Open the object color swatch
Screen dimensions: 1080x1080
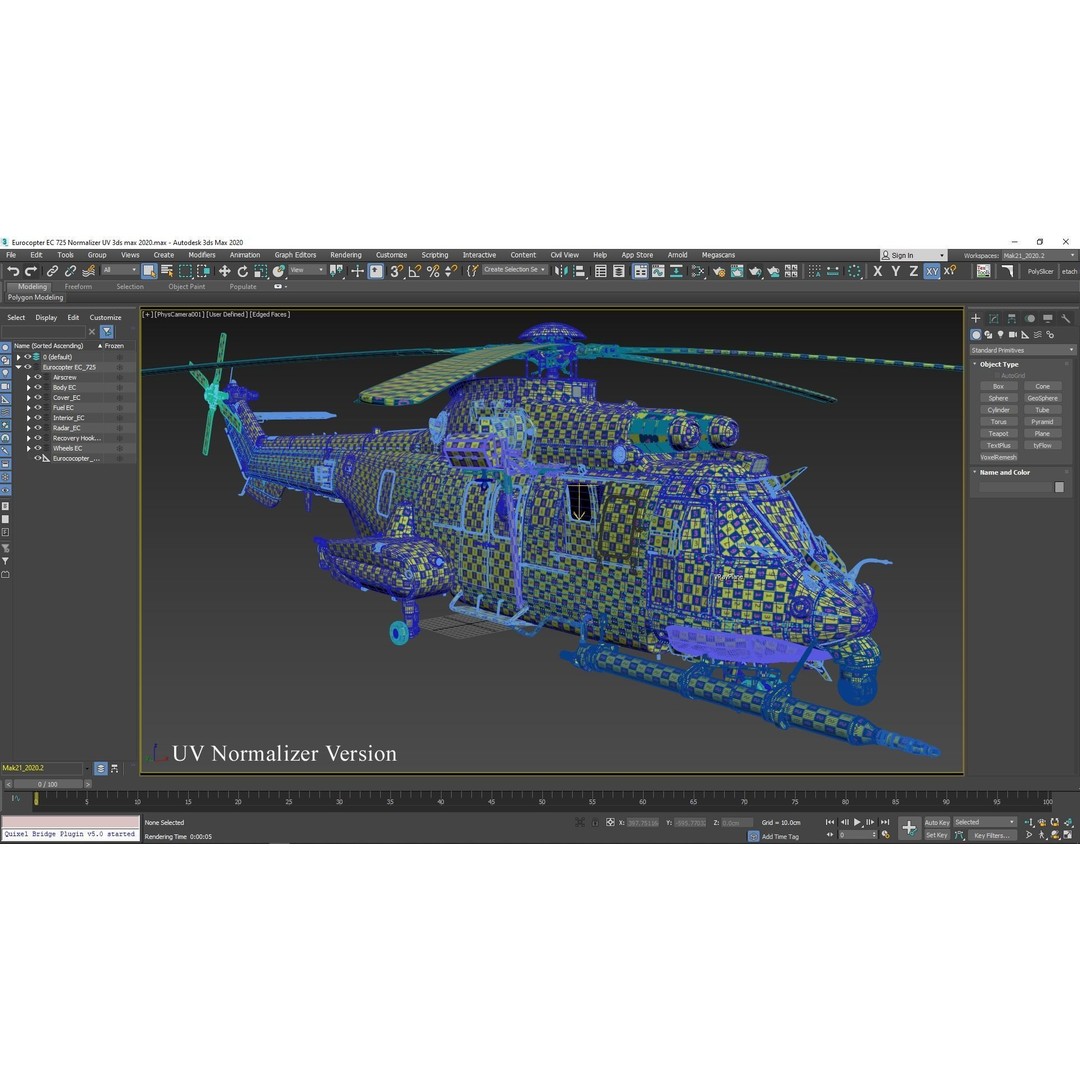click(1059, 487)
